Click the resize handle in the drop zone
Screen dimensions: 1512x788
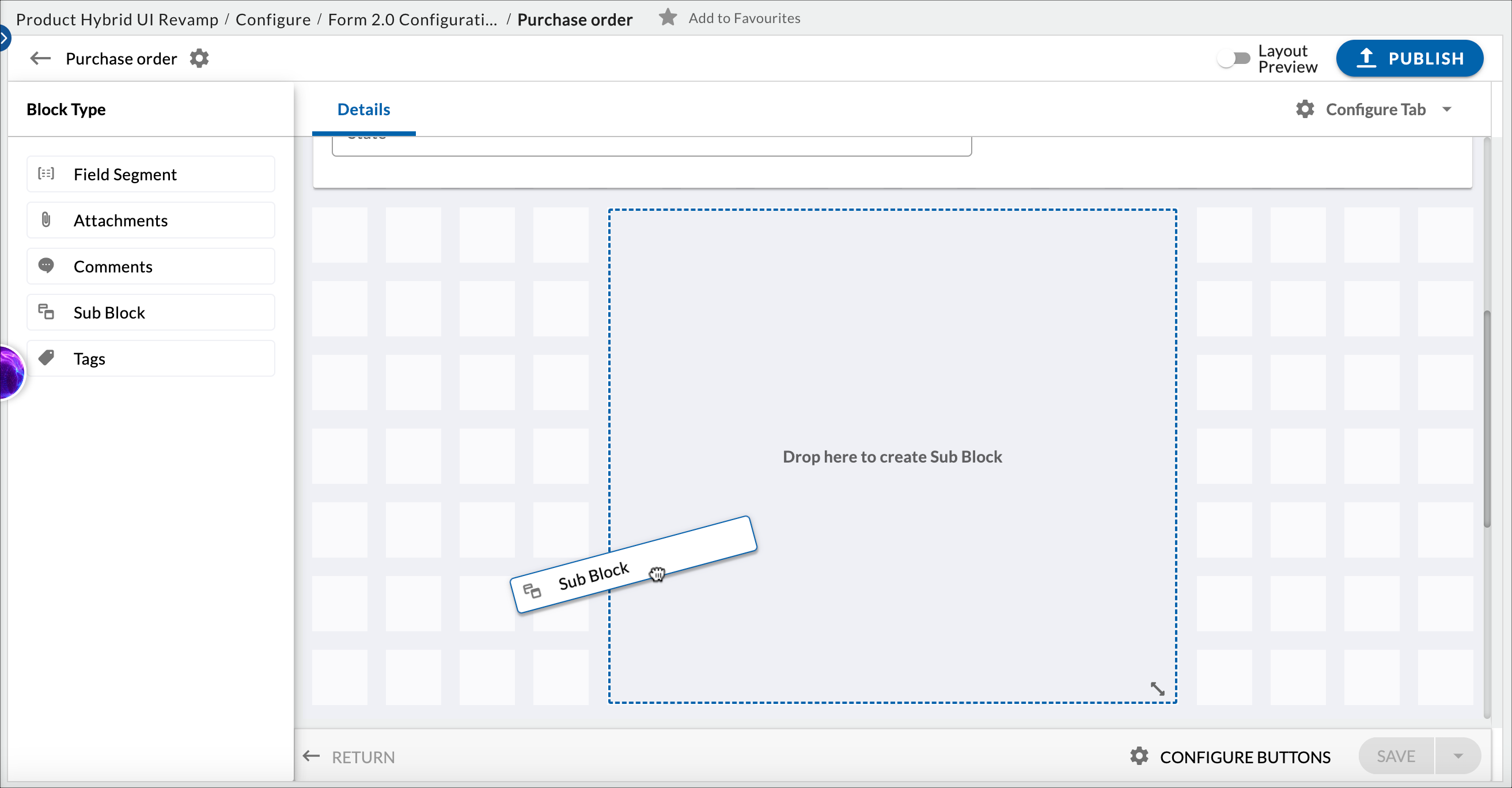point(1157,688)
